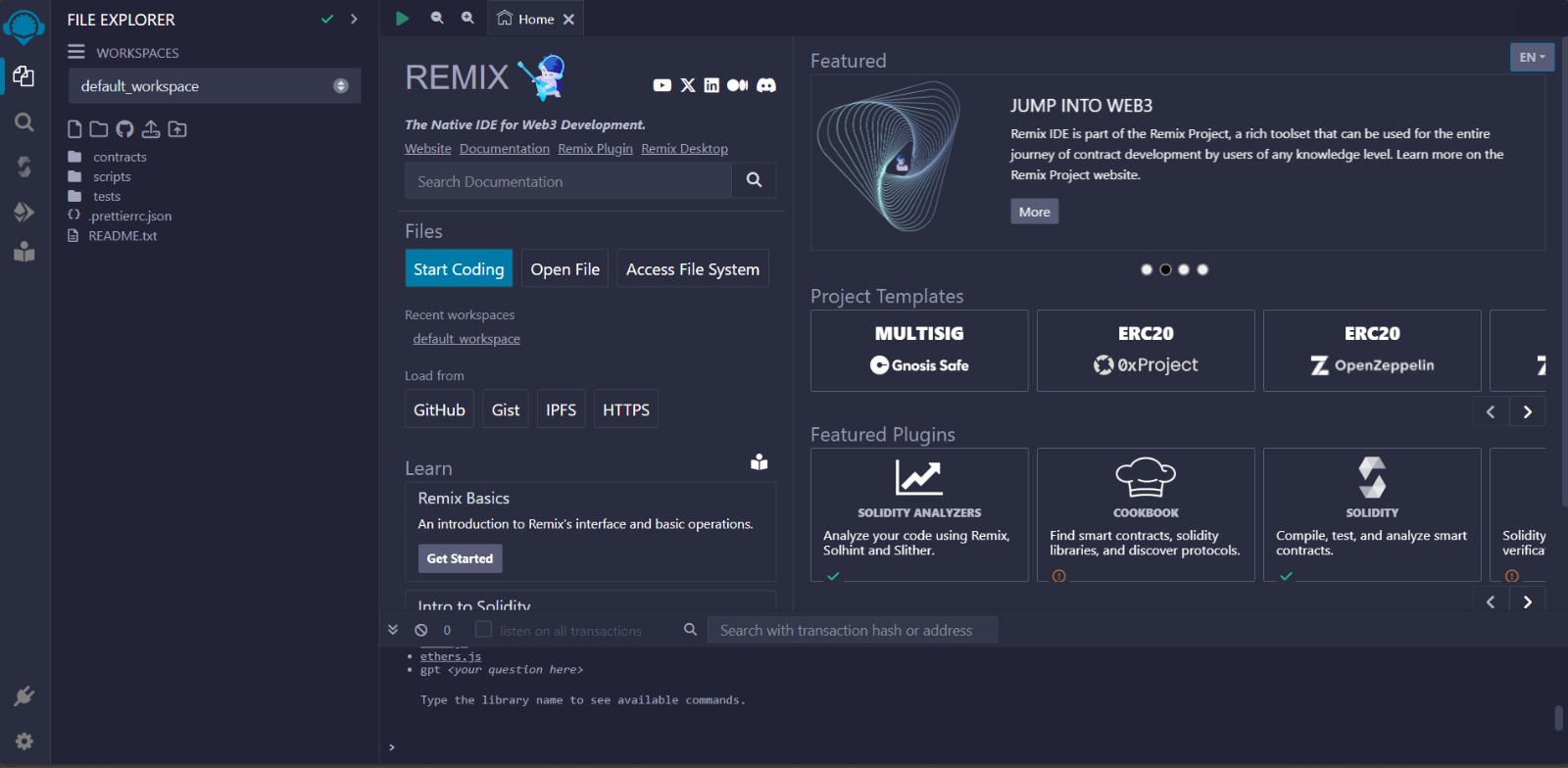Image resolution: width=1568 pixels, height=768 pixels.
Task: Open Deploy & run transactions sidebar icon
Action: coord(24,212)
